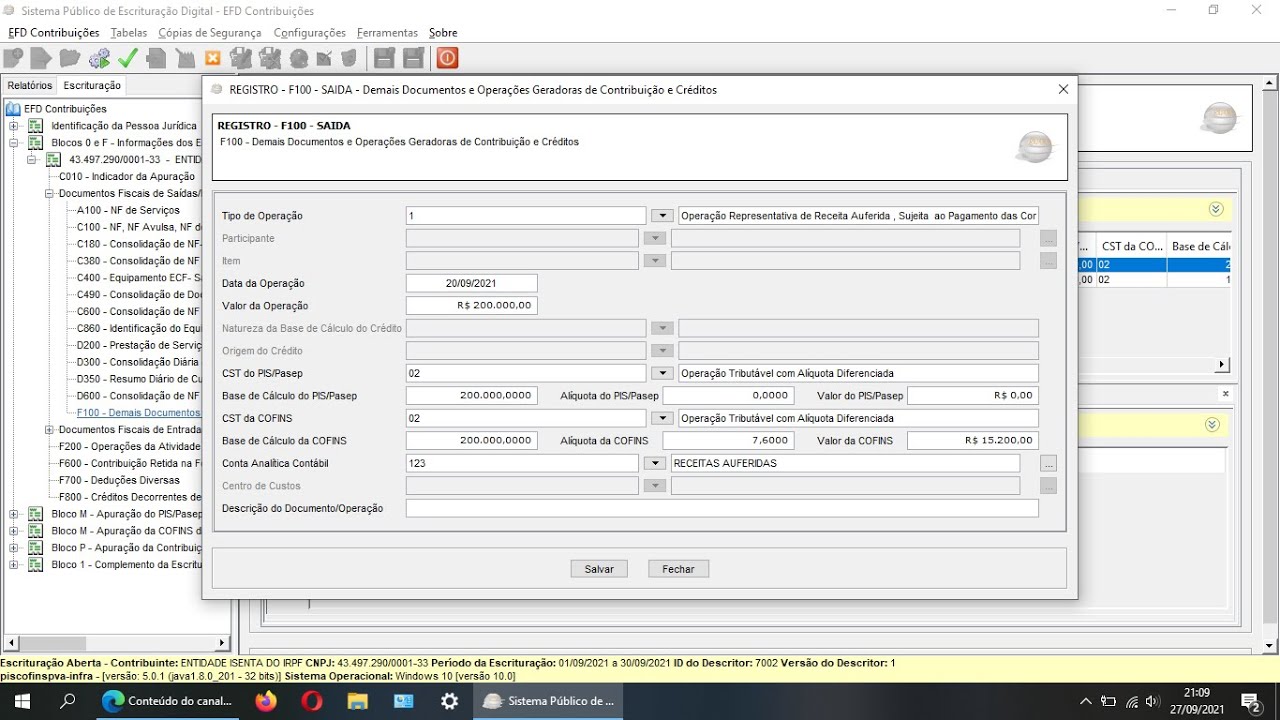Expand Bloco 1 Complemento da Escrituração

[x=13, y=565]
